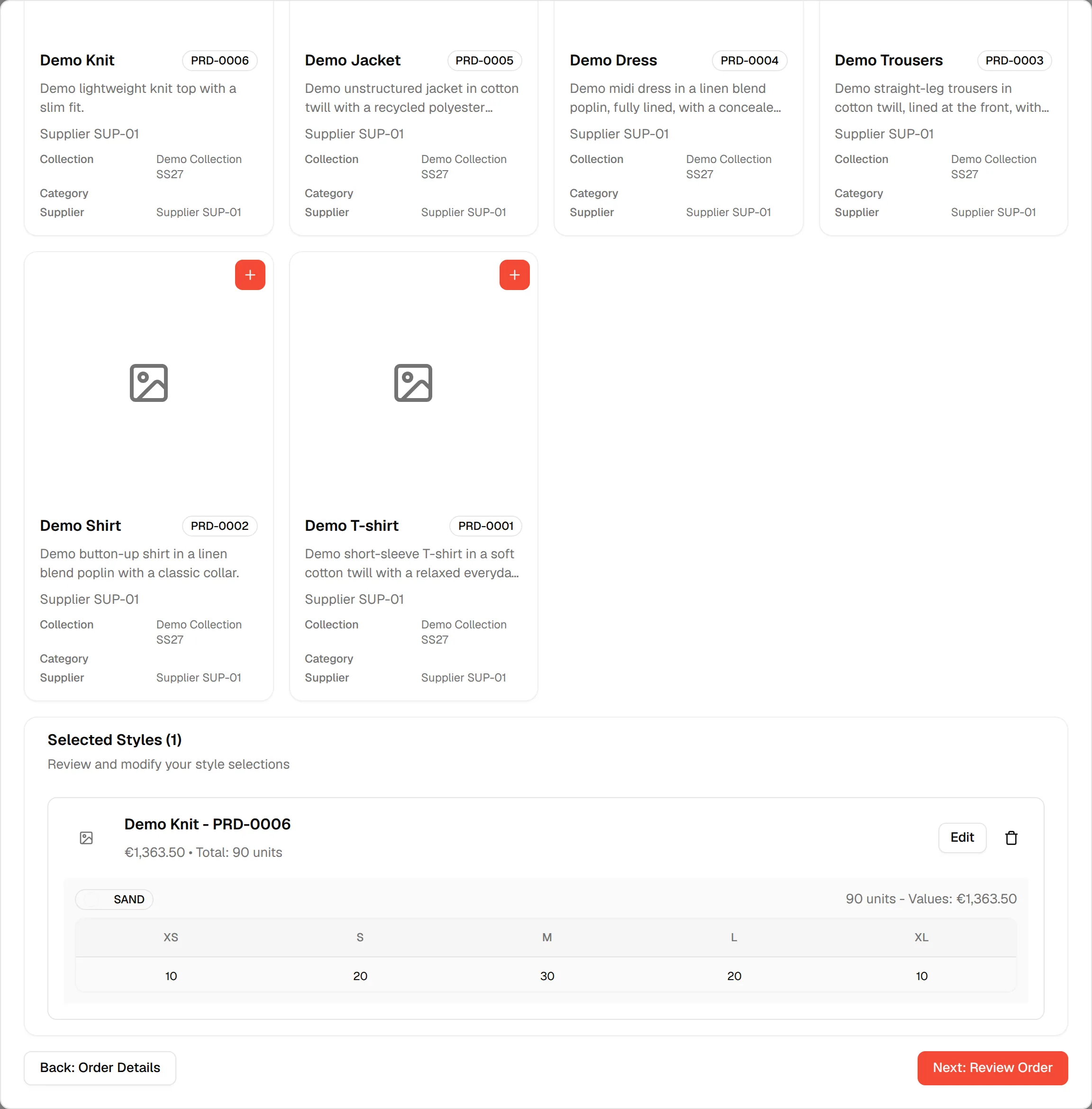1092x1109 pixels.
Task: Click the small Demo Knit selected-style thumbnail
Action: coord(86,838)
